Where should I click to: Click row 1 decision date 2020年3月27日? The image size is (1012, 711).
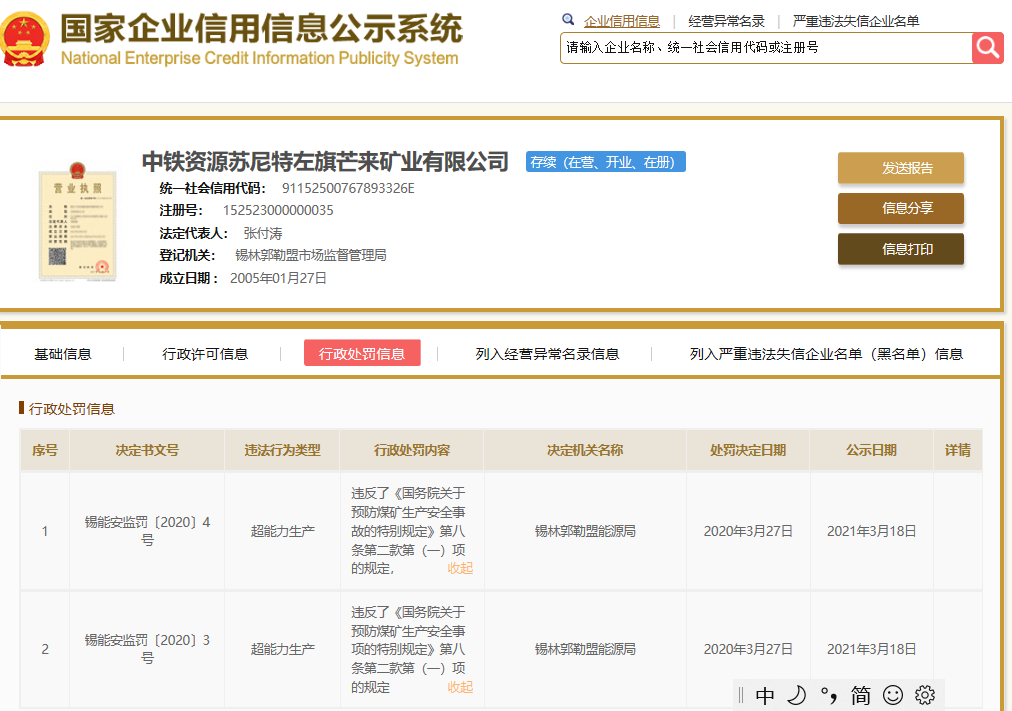pyautogui.click(x=748, y=531)
